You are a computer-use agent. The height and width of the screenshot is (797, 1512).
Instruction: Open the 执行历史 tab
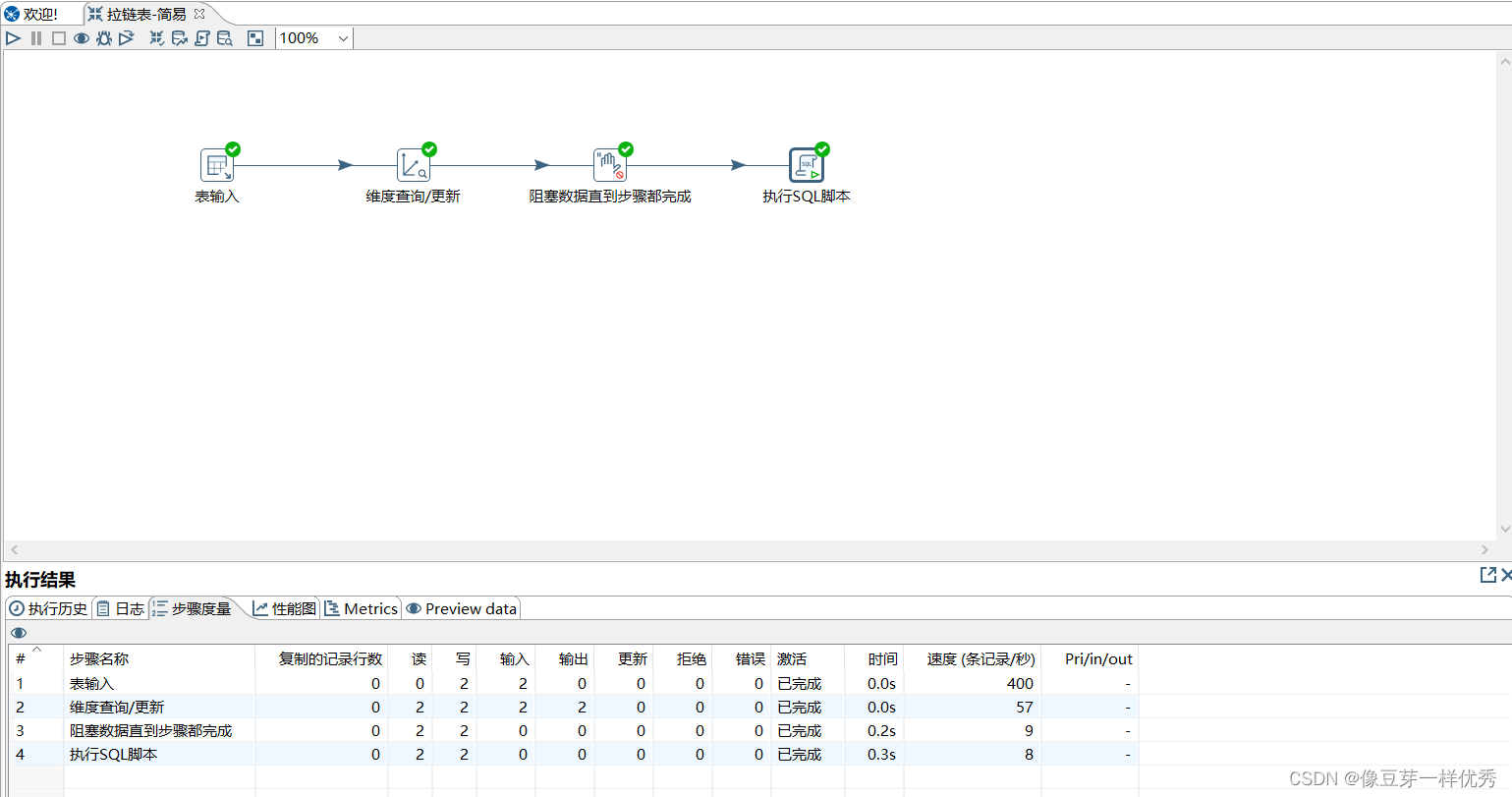(49, 608)
